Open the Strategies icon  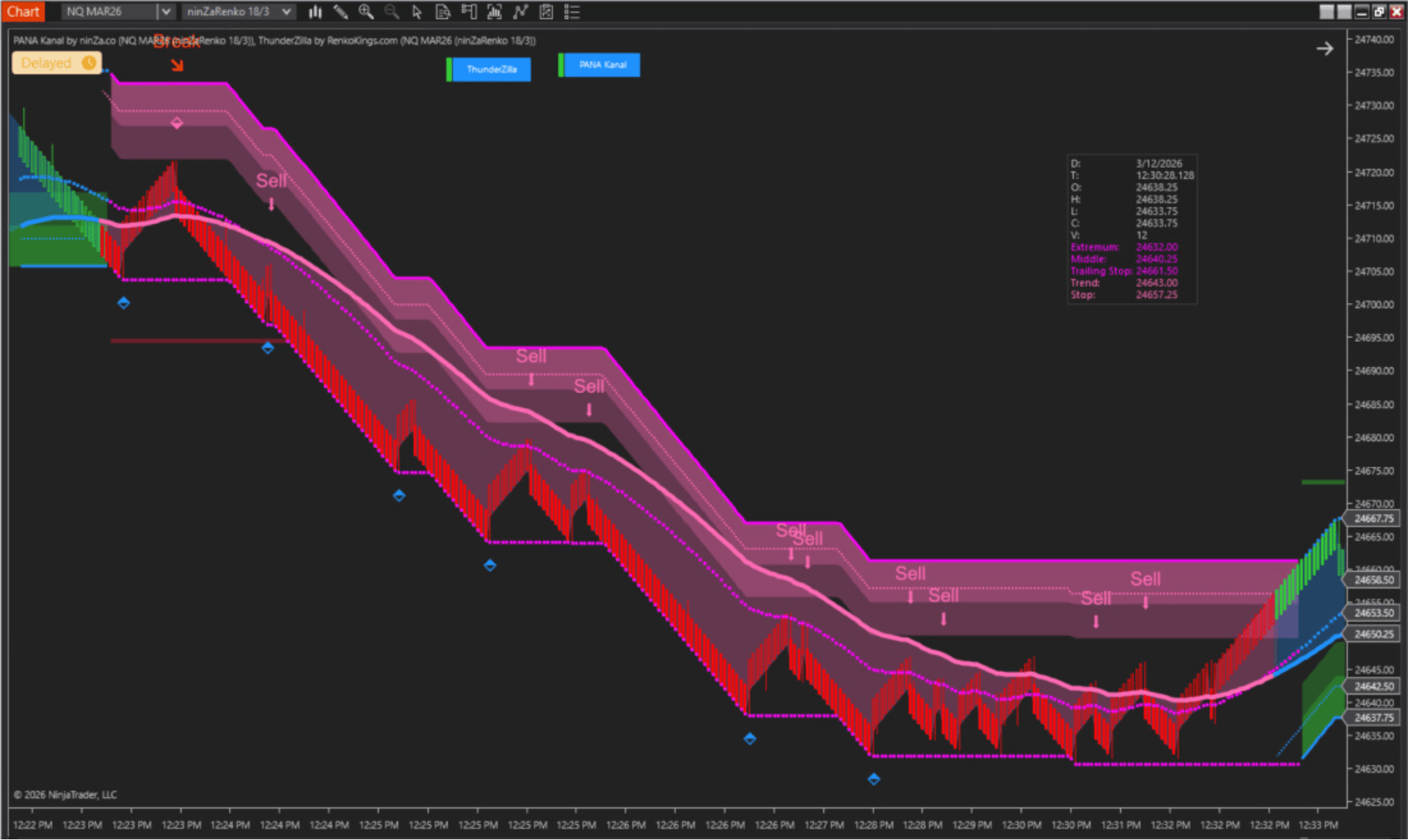tap(546, 12)
